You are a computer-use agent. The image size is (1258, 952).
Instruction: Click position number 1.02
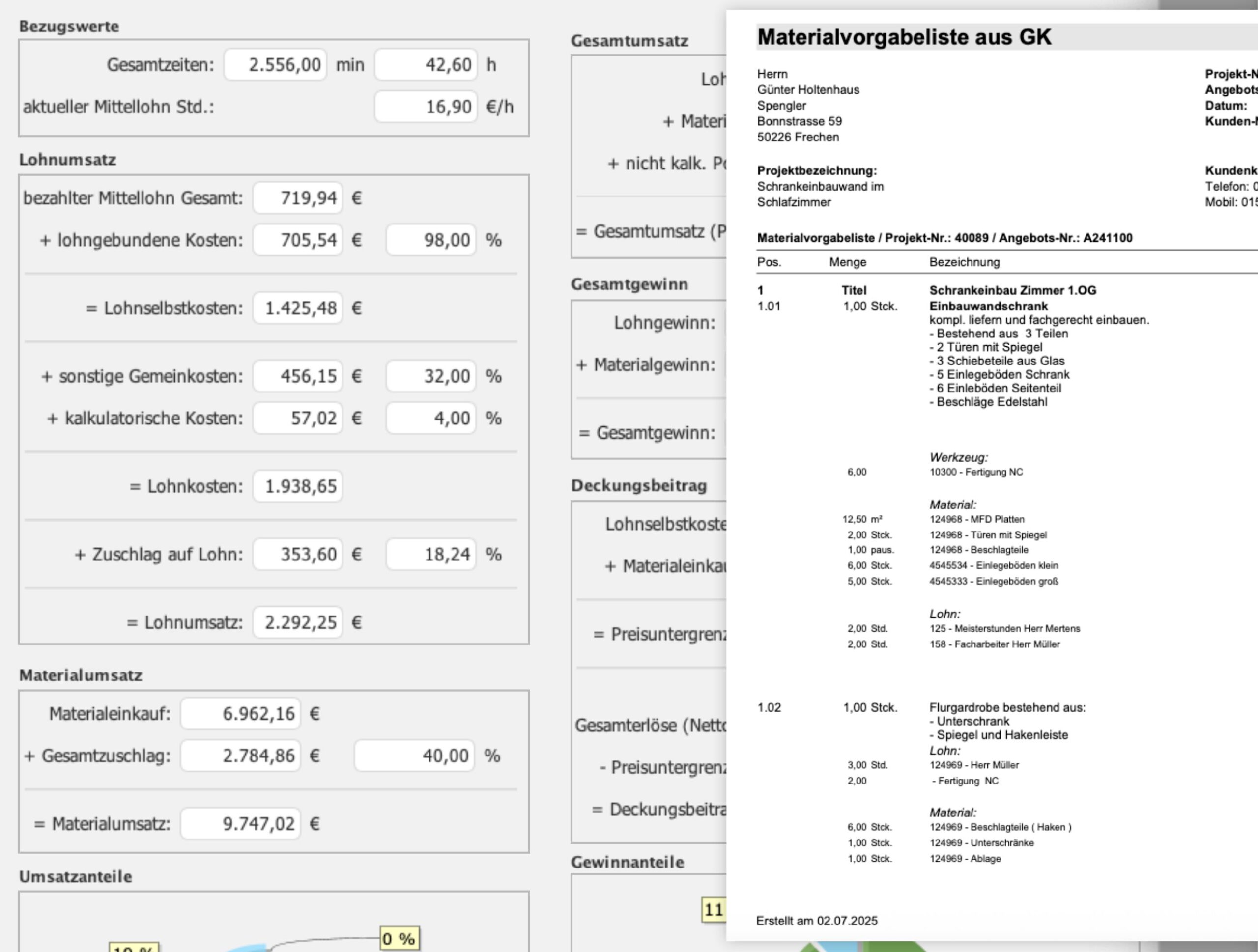pyautogui.click(x=769, y=707)
